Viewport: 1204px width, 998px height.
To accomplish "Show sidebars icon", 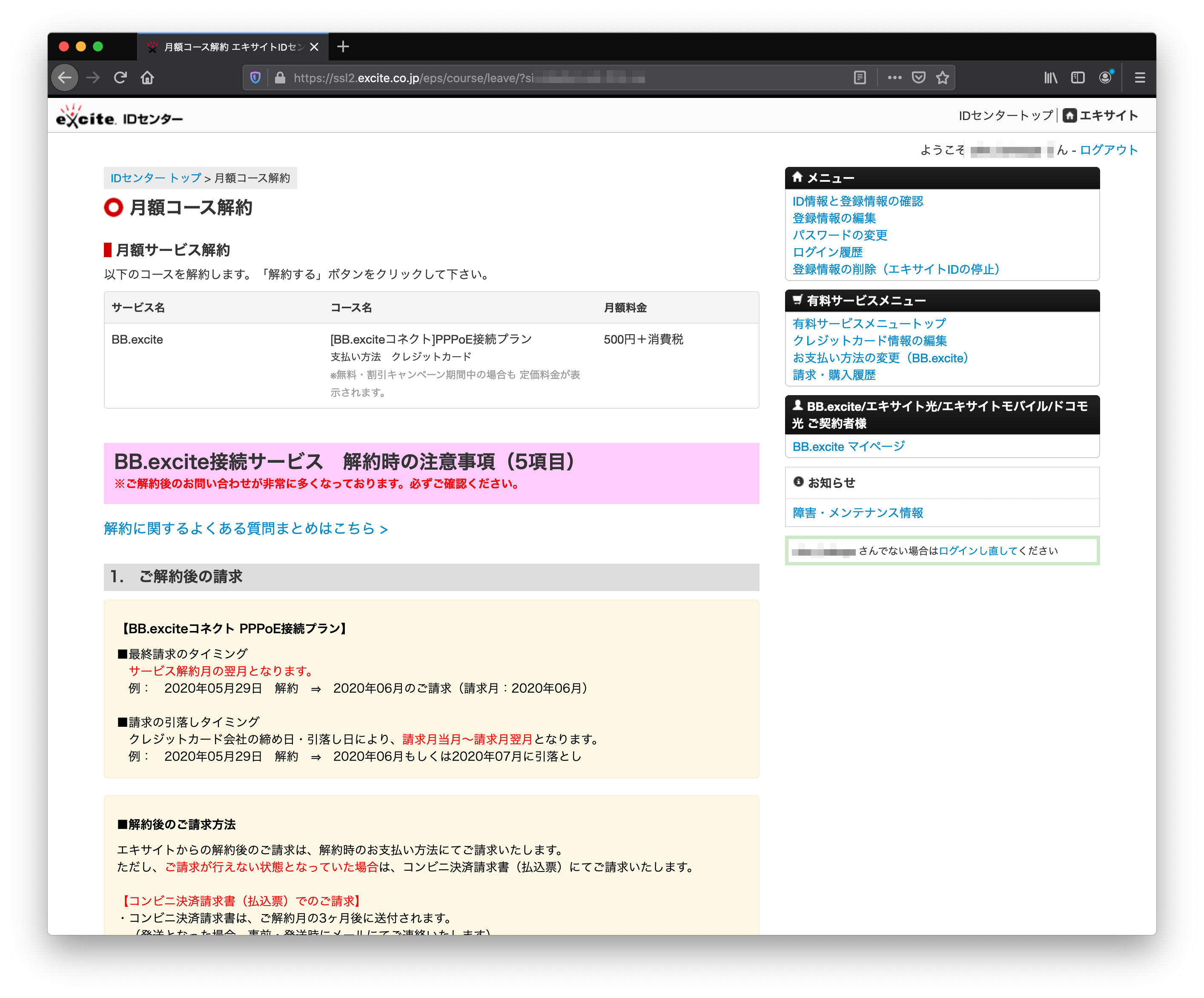I will click(x=1078, y=77).
